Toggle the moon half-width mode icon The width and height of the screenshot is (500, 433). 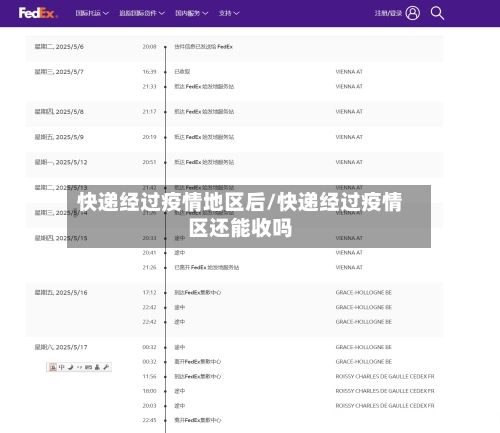tap(71, 367)
